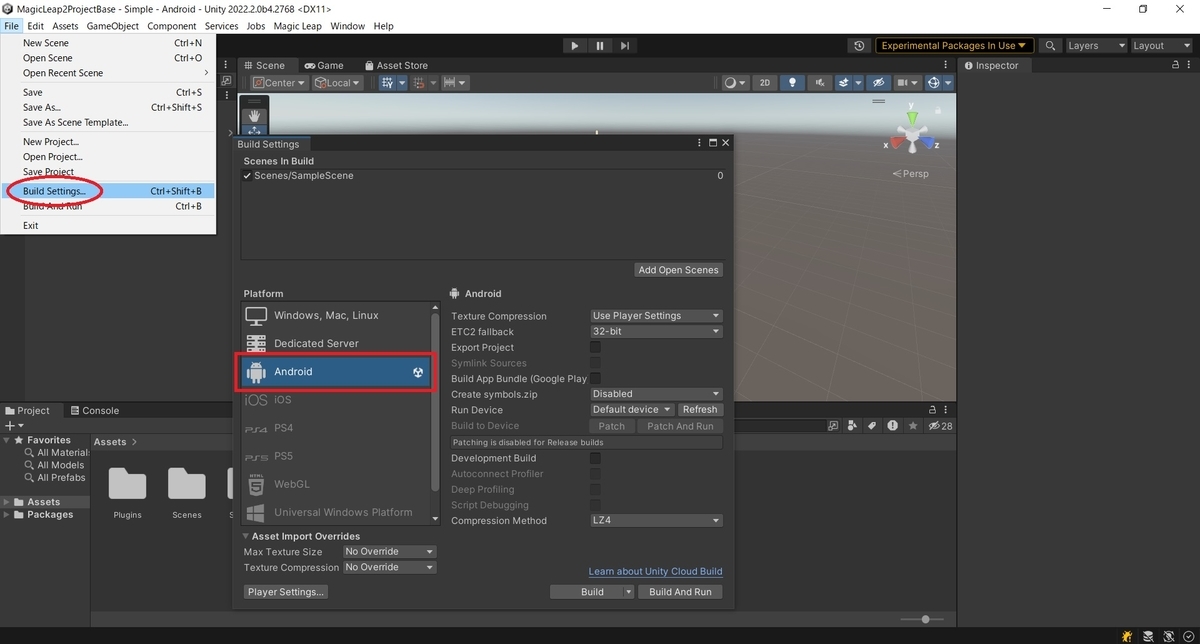
Task: Lock the Inspector panel padlock icon
Action: (1175, 65)
